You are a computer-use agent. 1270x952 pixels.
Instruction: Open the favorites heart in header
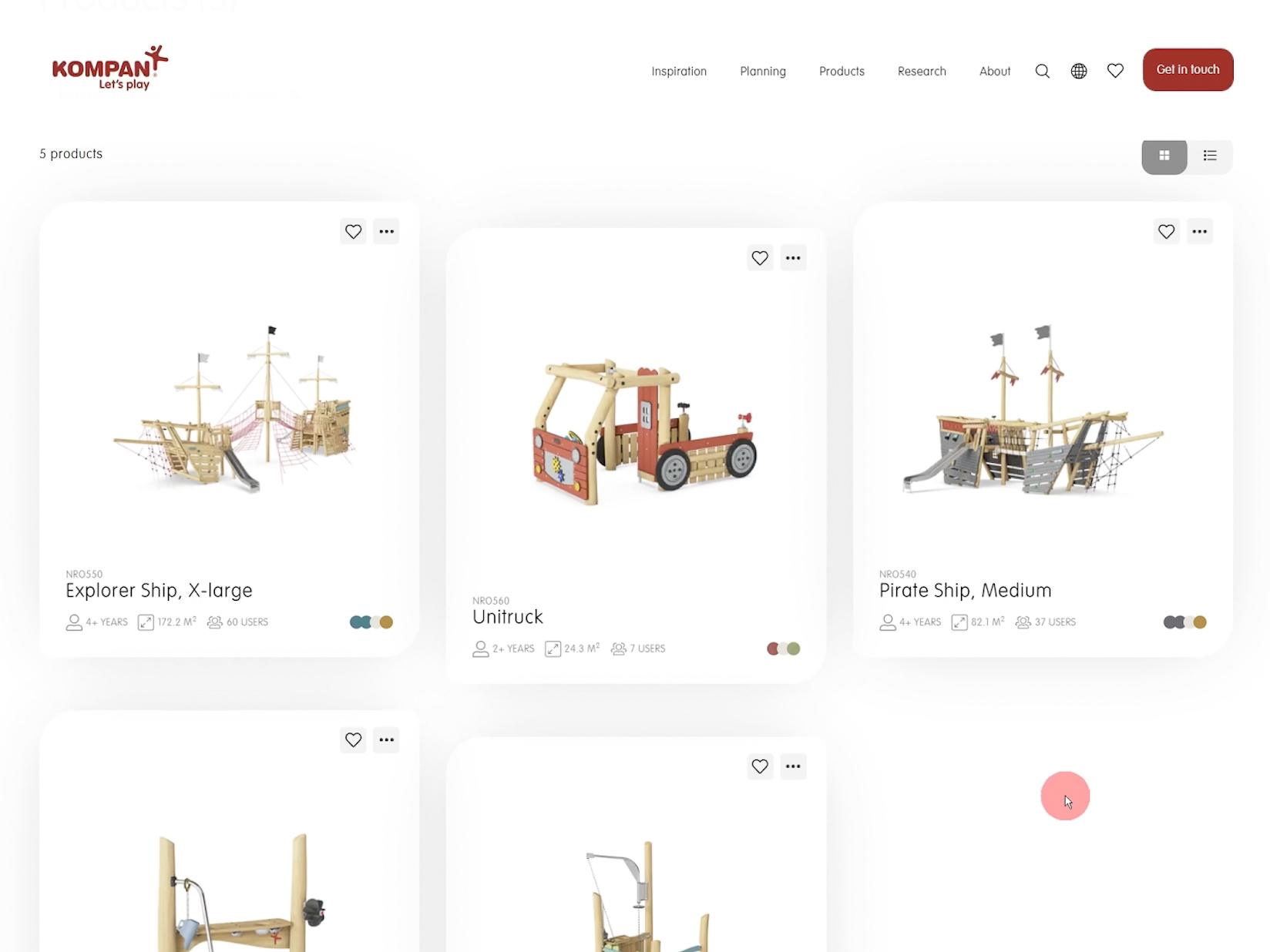tap(1115, 71)
